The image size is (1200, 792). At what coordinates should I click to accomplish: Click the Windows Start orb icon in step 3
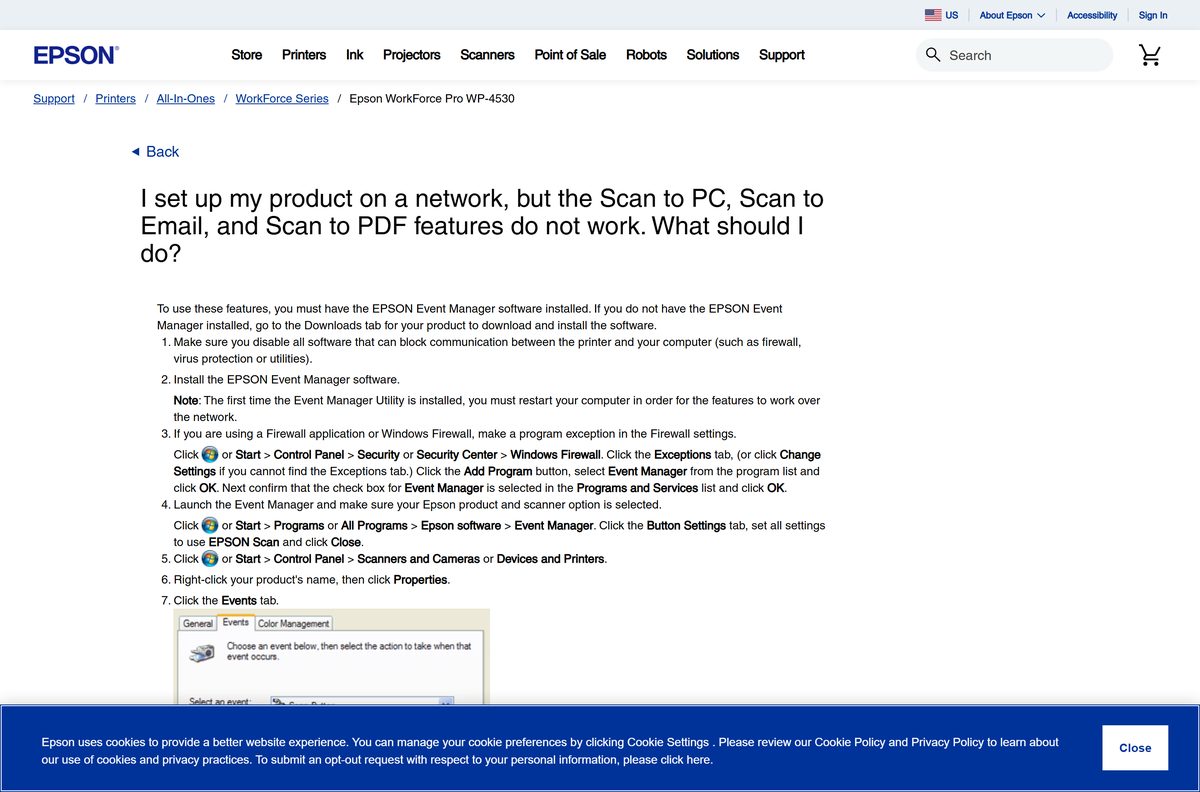210,454
